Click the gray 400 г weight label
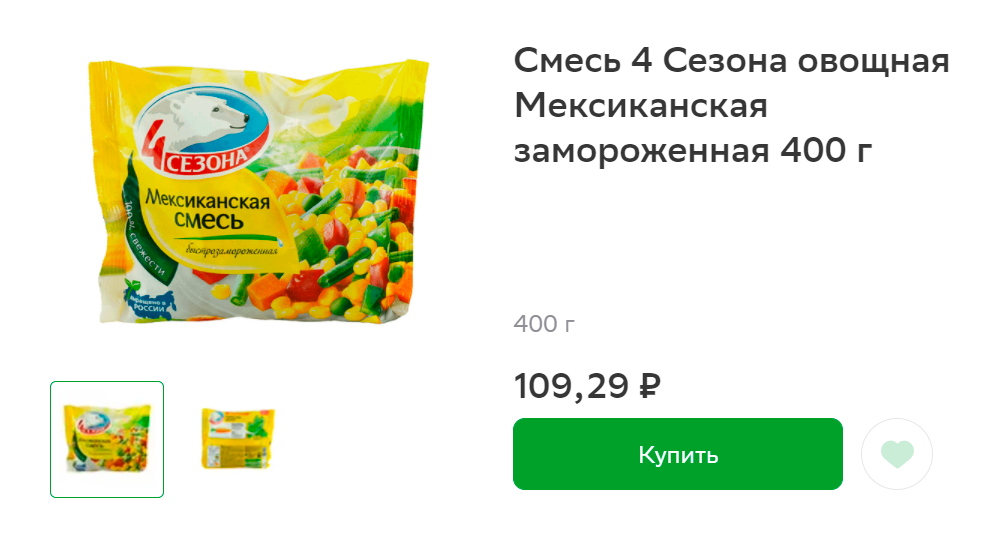 (x=544, y=324)
